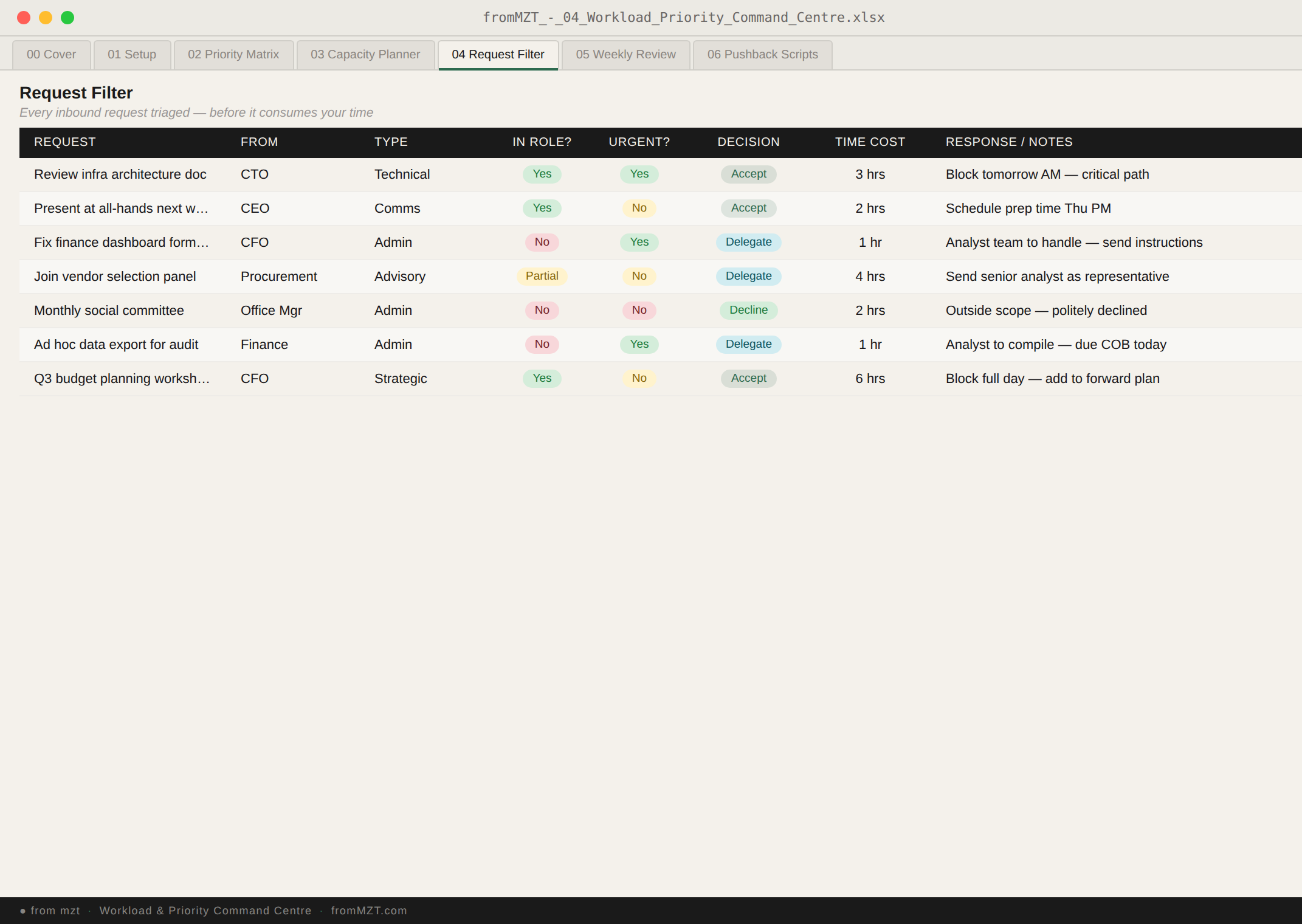This screenshot has height=924, width=1302.
Task: Click Accept badge in all-hands row
Action: 748,208
